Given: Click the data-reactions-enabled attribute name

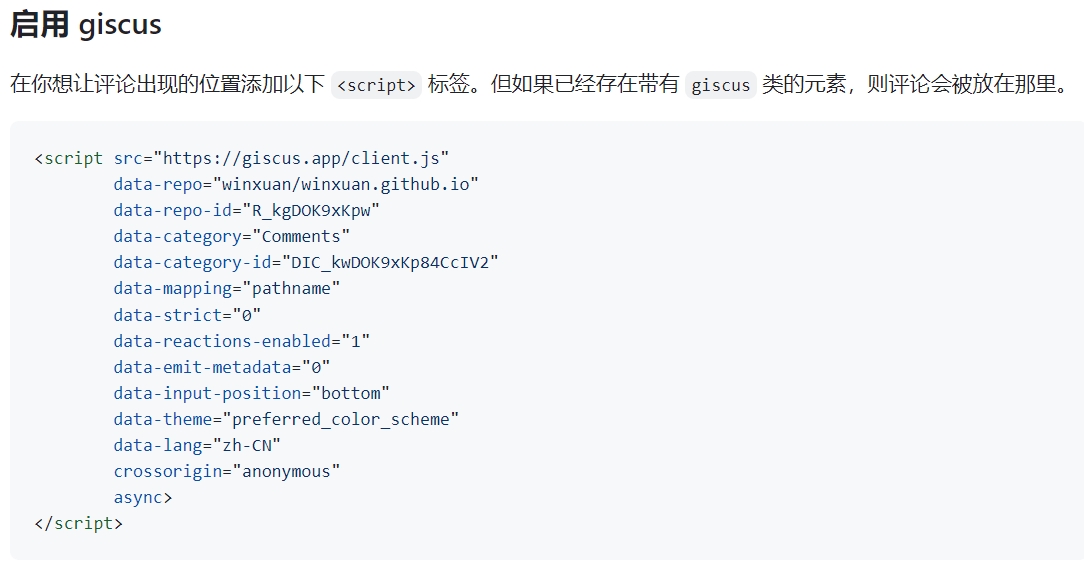Looking at the screenshot, I should (222, 340).
